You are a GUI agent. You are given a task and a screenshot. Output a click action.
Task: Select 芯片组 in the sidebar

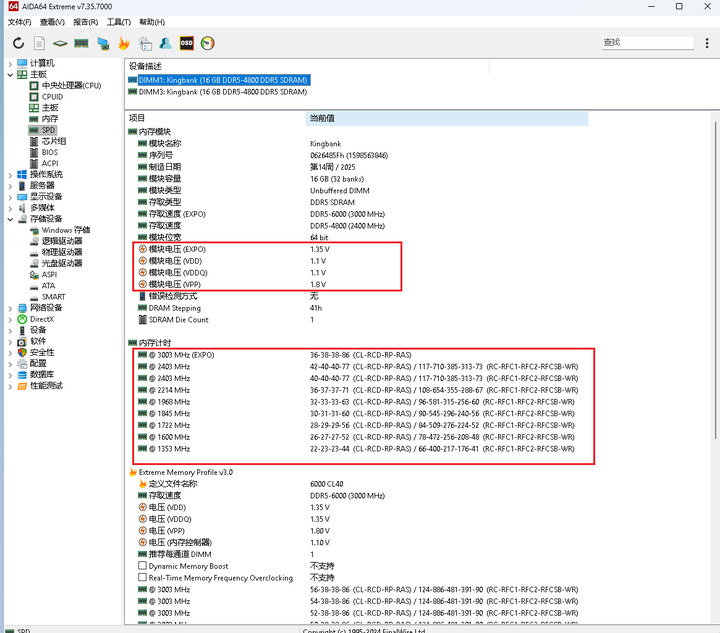pyautogui.click(x=54, y=141)
